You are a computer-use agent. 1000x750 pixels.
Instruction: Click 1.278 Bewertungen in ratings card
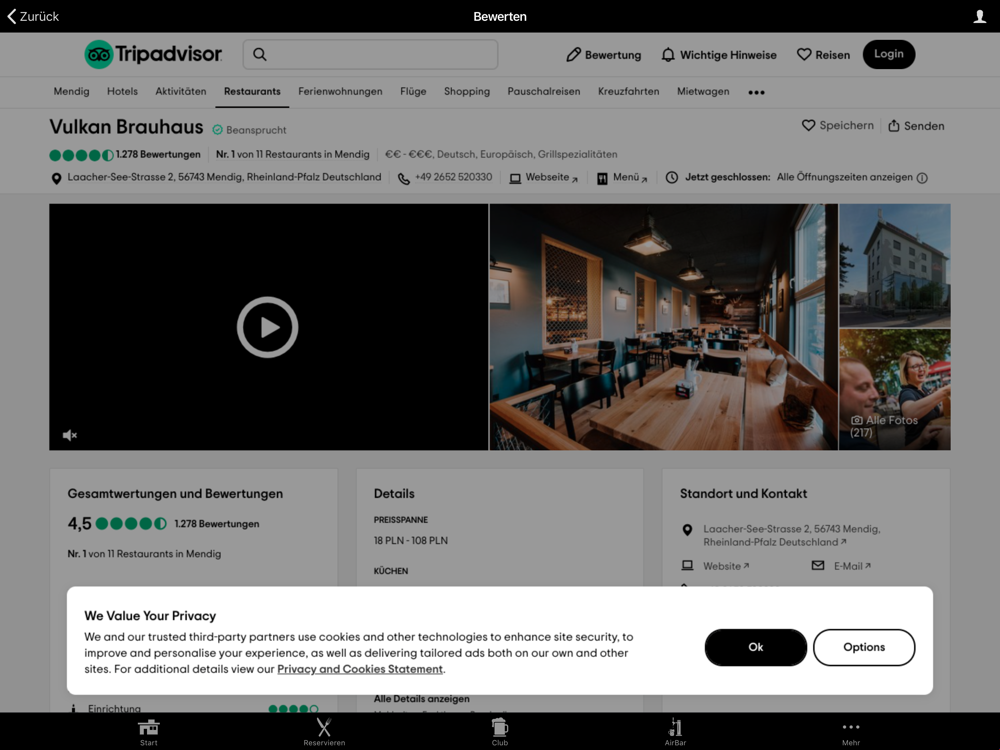[x=217, y=524]
